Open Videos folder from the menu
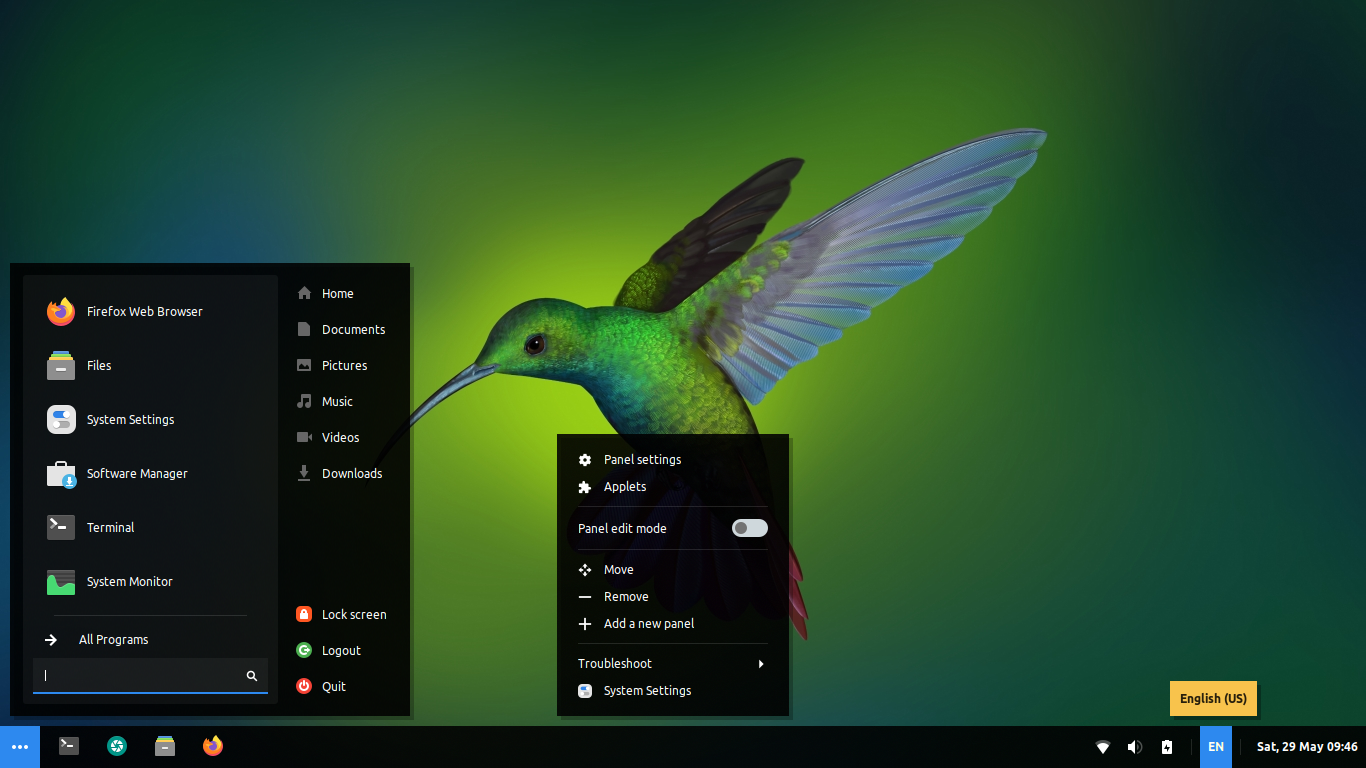 tap(344, 438)
